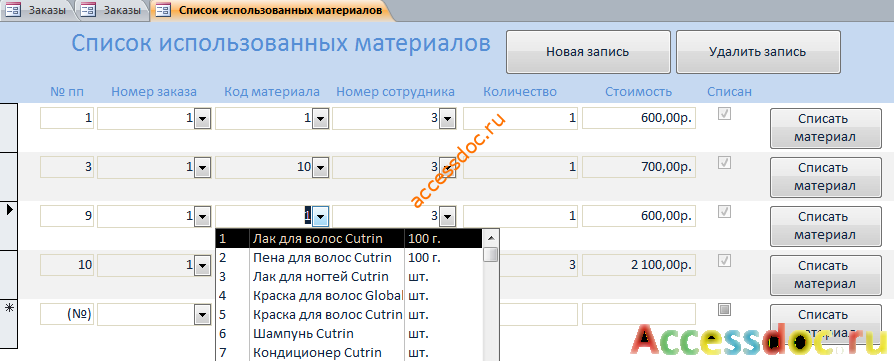Select Кондиционер Cutrin in the list

click(x=349, y=352)
